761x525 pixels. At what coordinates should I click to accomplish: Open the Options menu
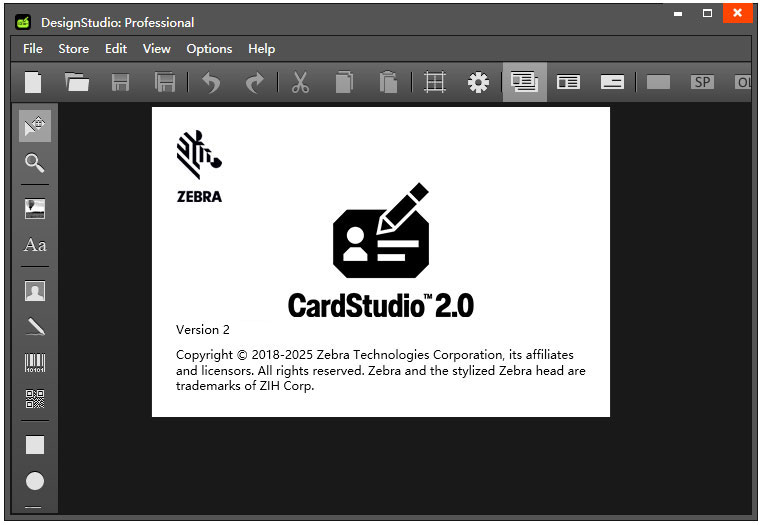click(x=209, y=49)
